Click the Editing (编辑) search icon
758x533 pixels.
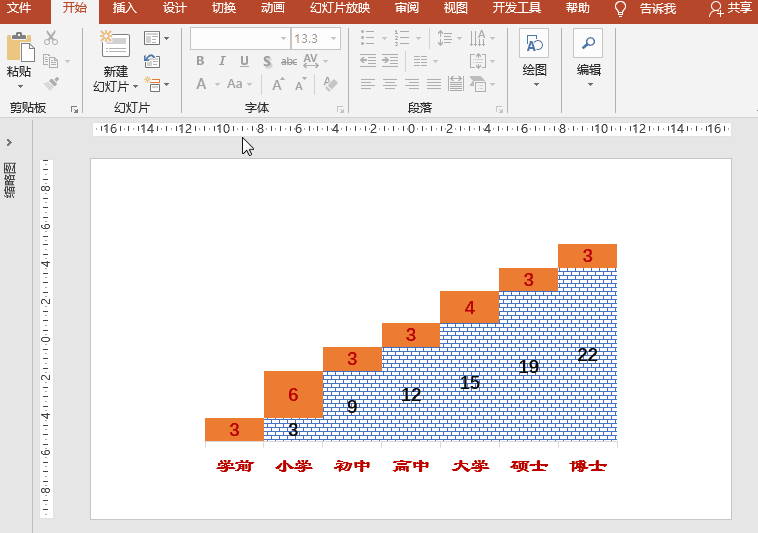588,43
